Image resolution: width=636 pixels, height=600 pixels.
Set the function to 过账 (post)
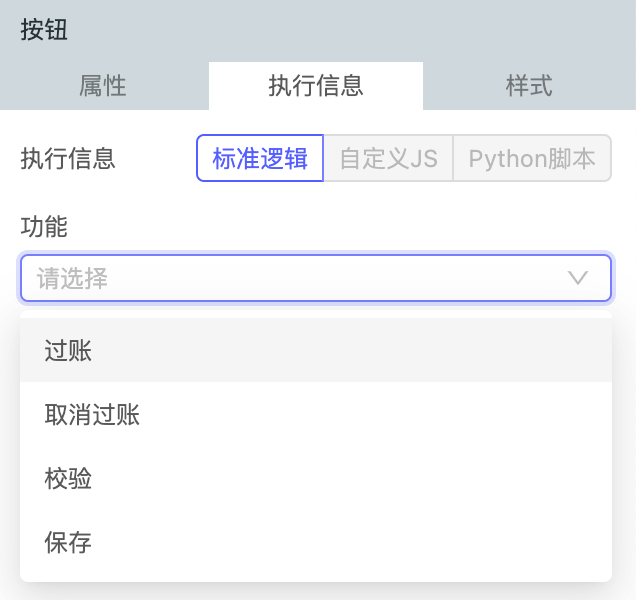pyautogui.click(x=69, y=350)
